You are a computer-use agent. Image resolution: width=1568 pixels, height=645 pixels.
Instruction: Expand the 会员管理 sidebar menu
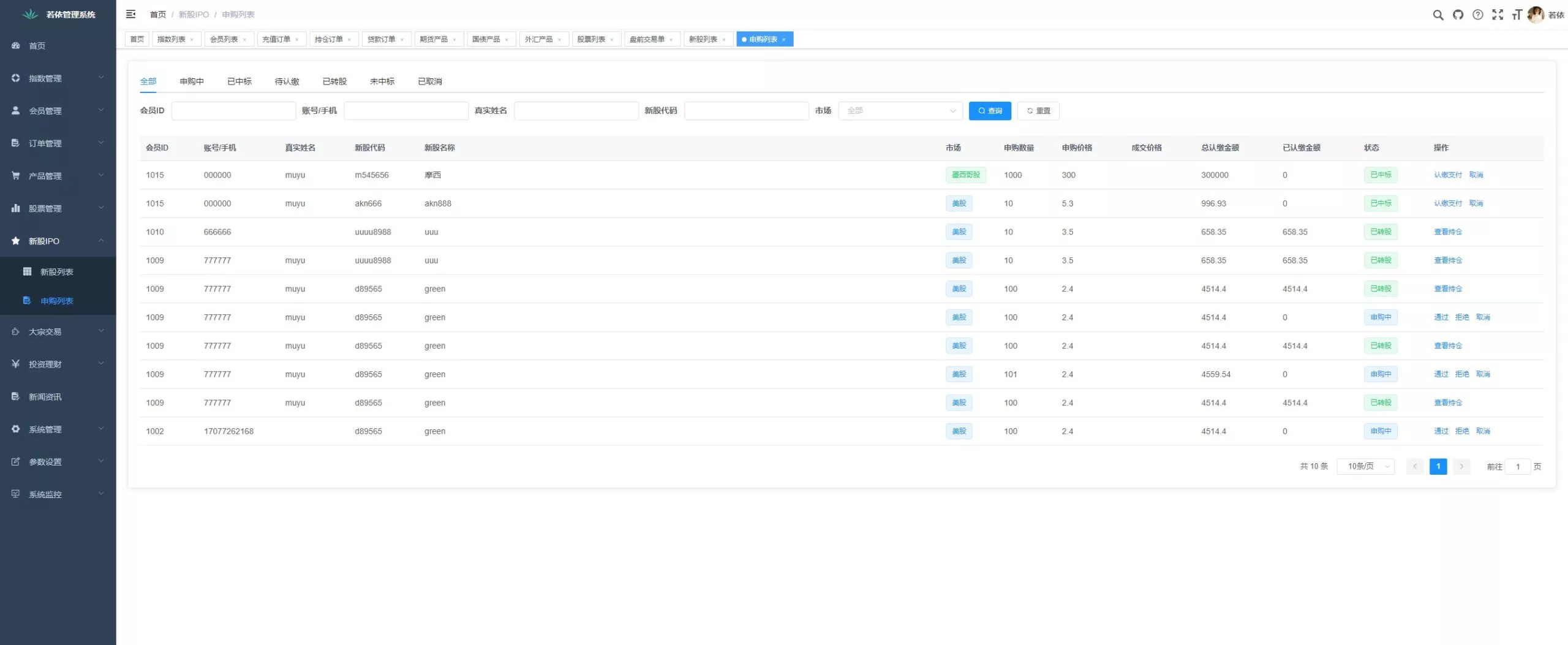[x=58, y=111]
